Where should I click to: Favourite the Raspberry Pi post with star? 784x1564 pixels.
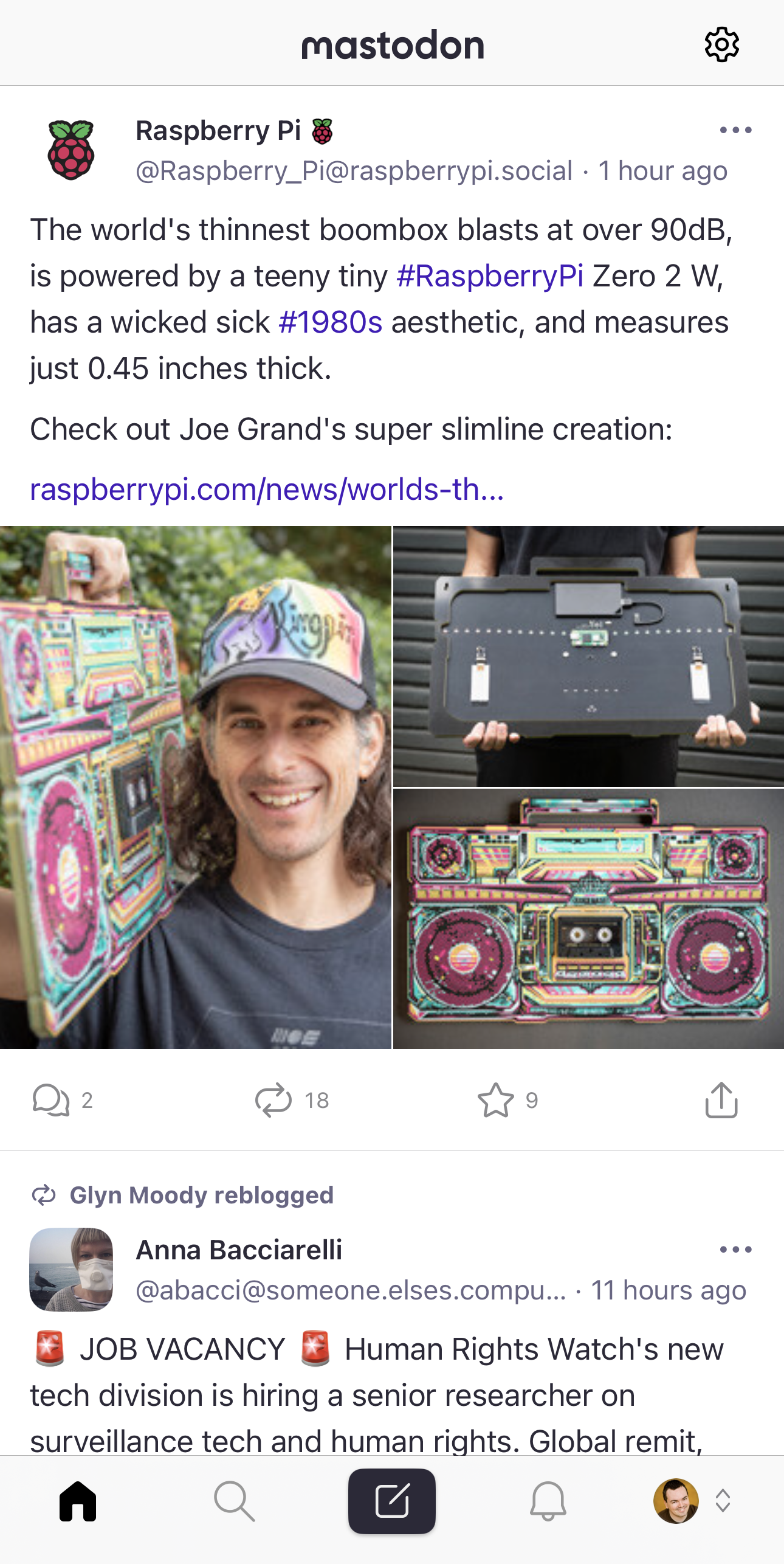click(x=496, y=1100)
